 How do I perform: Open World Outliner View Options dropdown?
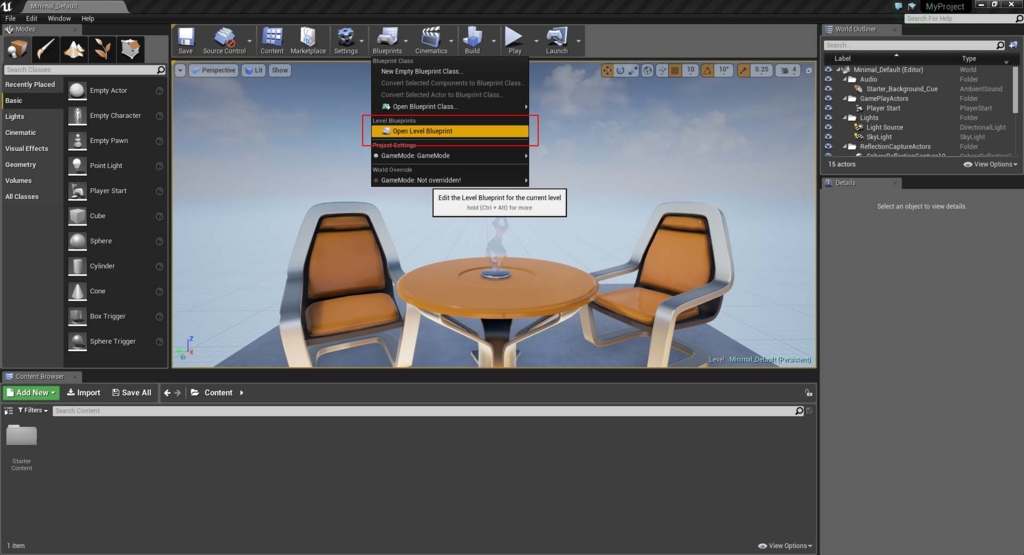pyautogui.click(x=991, y=165)
